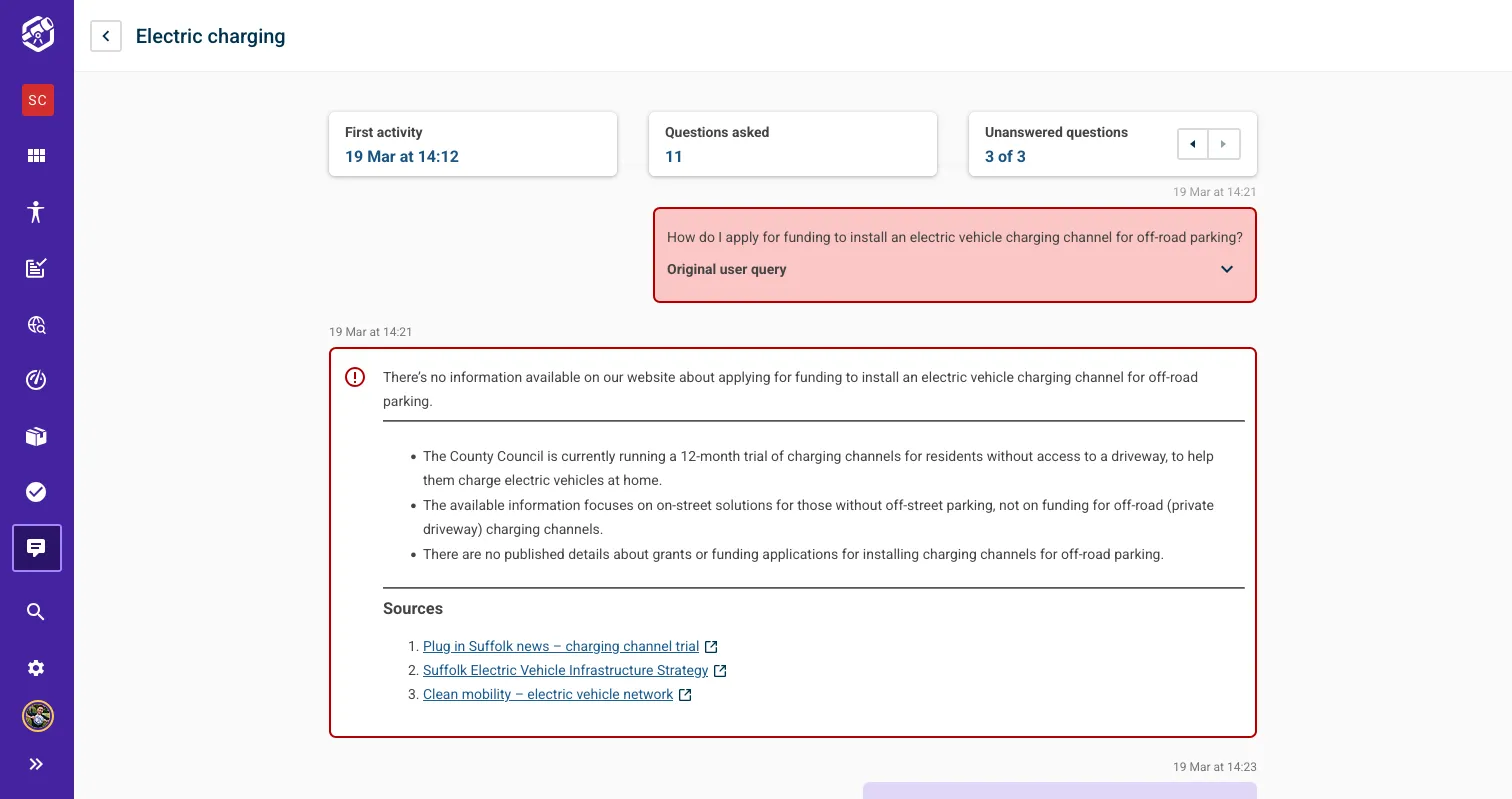Open the content editing panel icon

[x=36, y=268]
